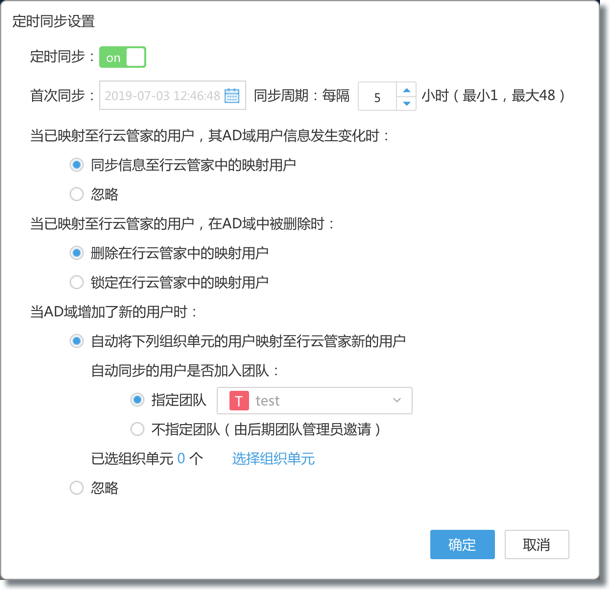Click the 取消 cancel button

537,545
